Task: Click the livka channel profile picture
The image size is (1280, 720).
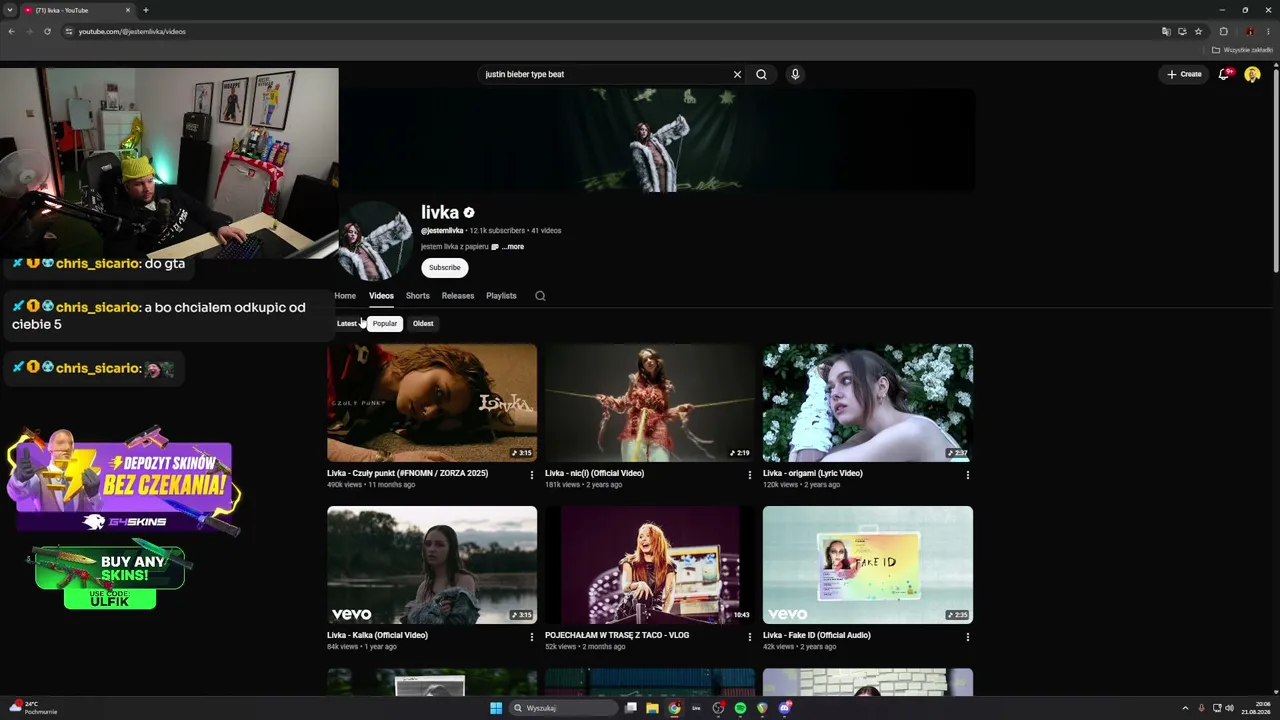Action: pyautogui.click(x=376, y=241)
